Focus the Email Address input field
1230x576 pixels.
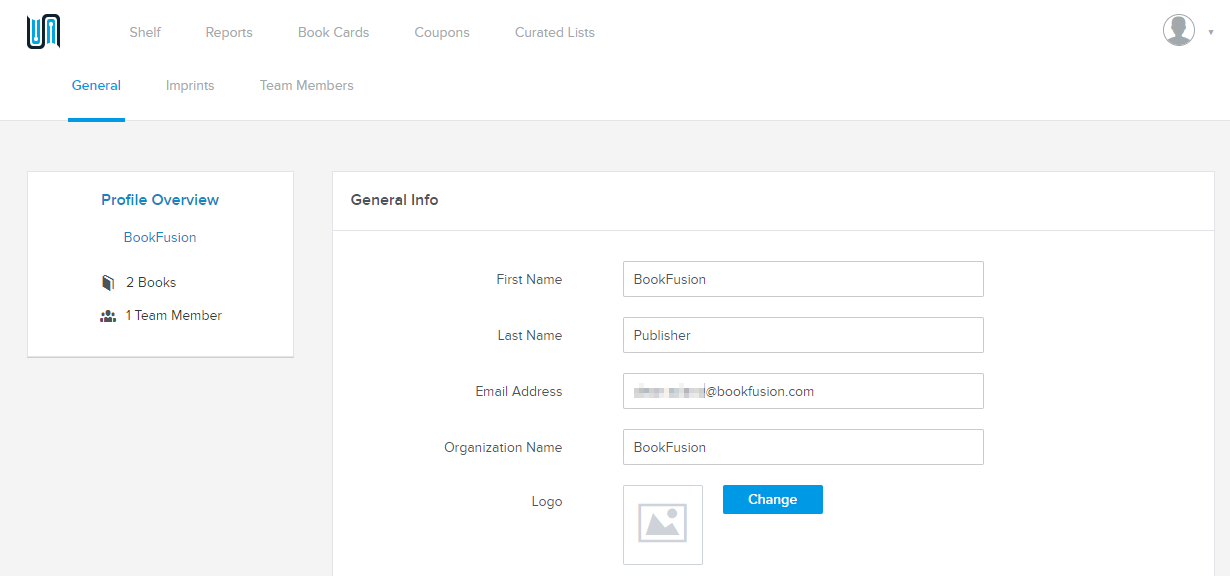[803, 391]
